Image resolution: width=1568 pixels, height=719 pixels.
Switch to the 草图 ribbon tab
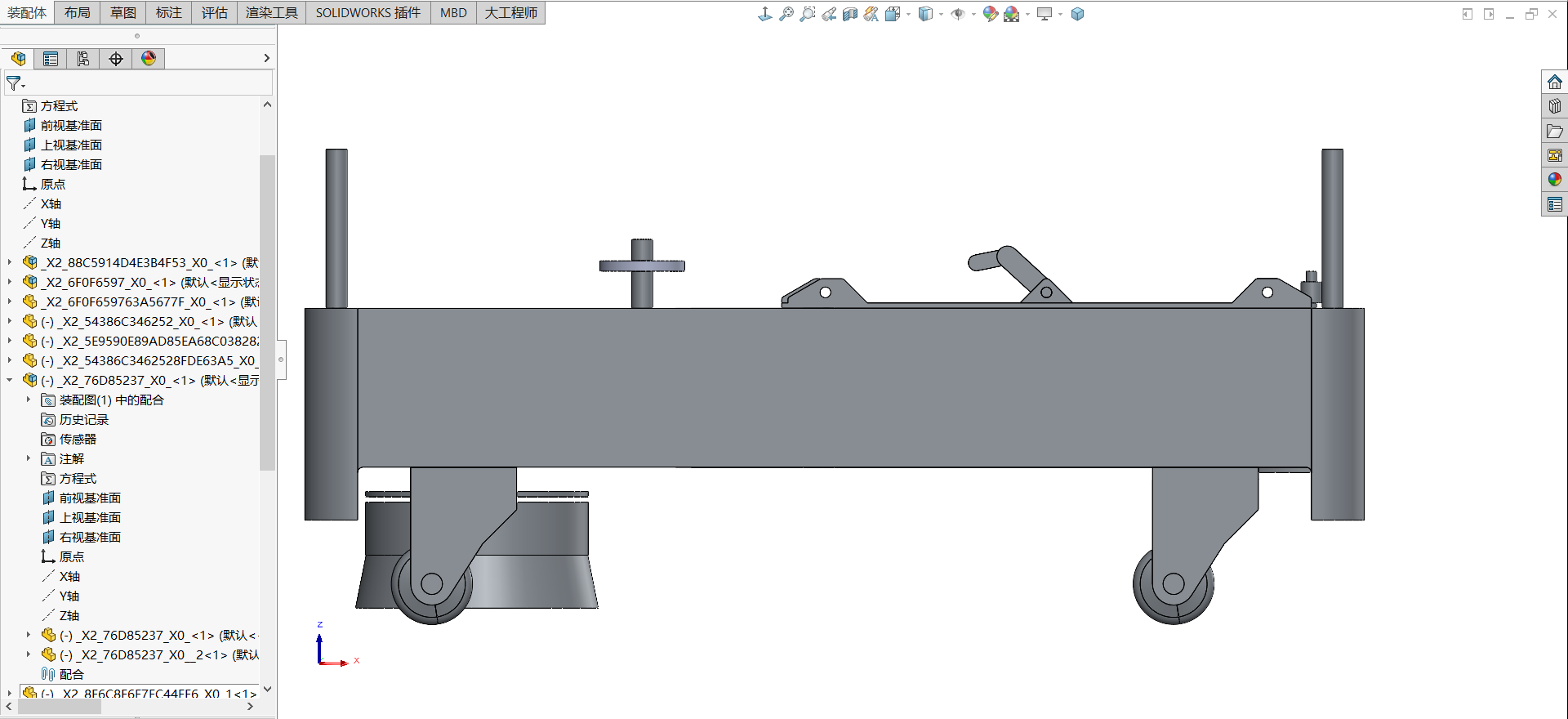tap(123, 13)
